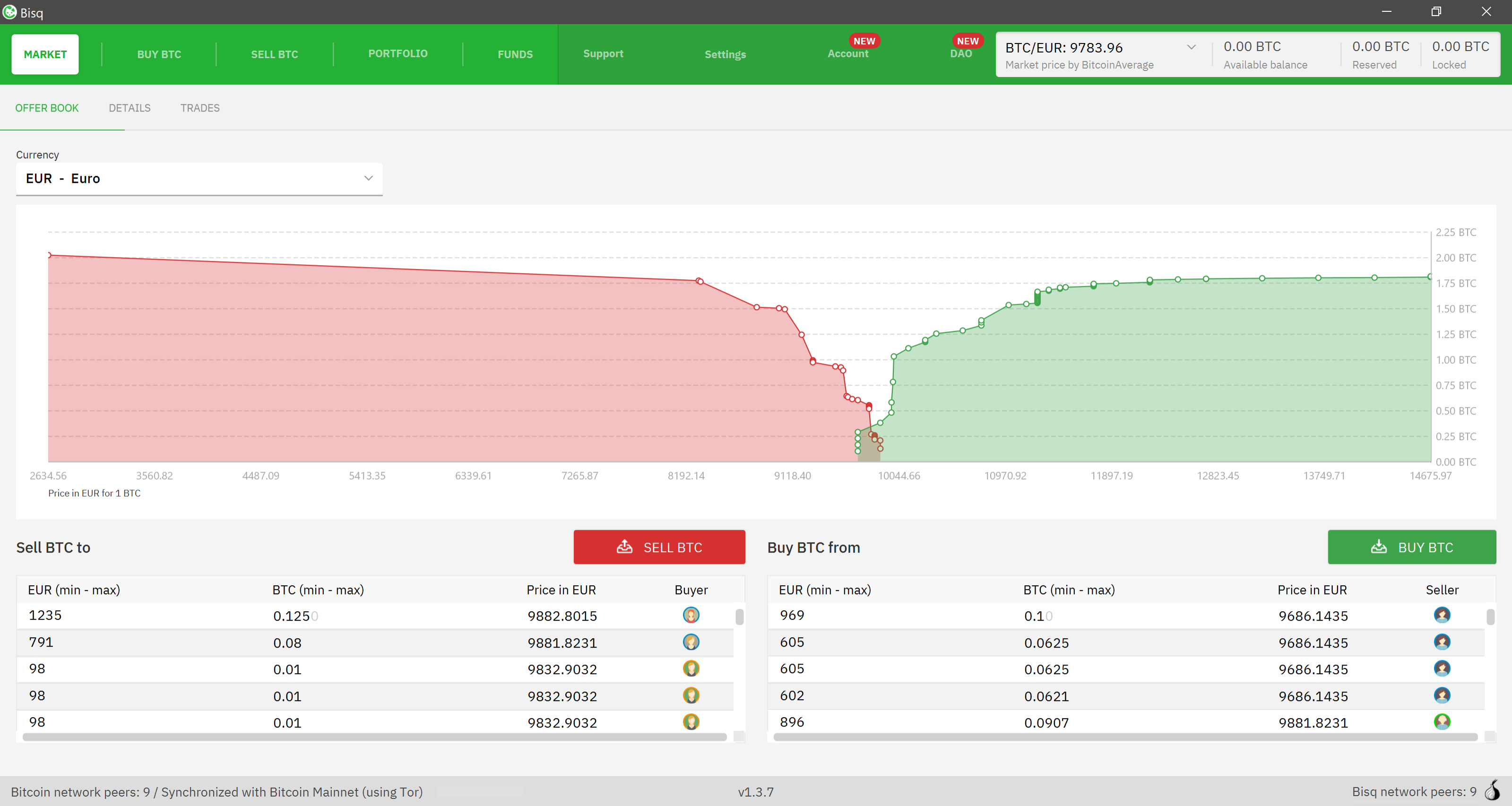Click the Bitcoin network peers status text
1512x806 pixels.
coord(216,792)
